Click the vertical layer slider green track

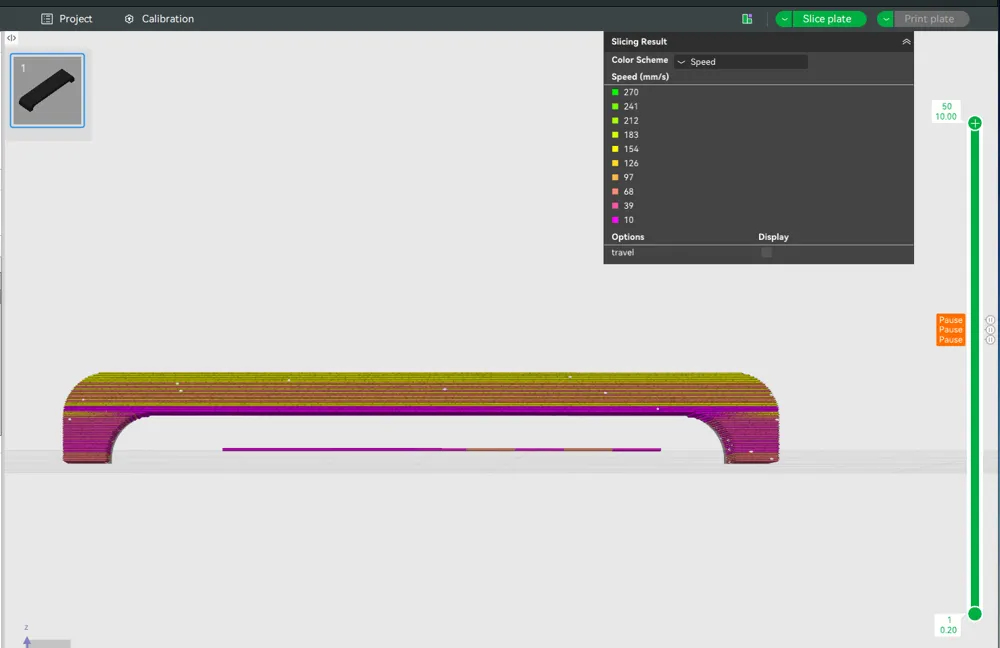[974, 369]
